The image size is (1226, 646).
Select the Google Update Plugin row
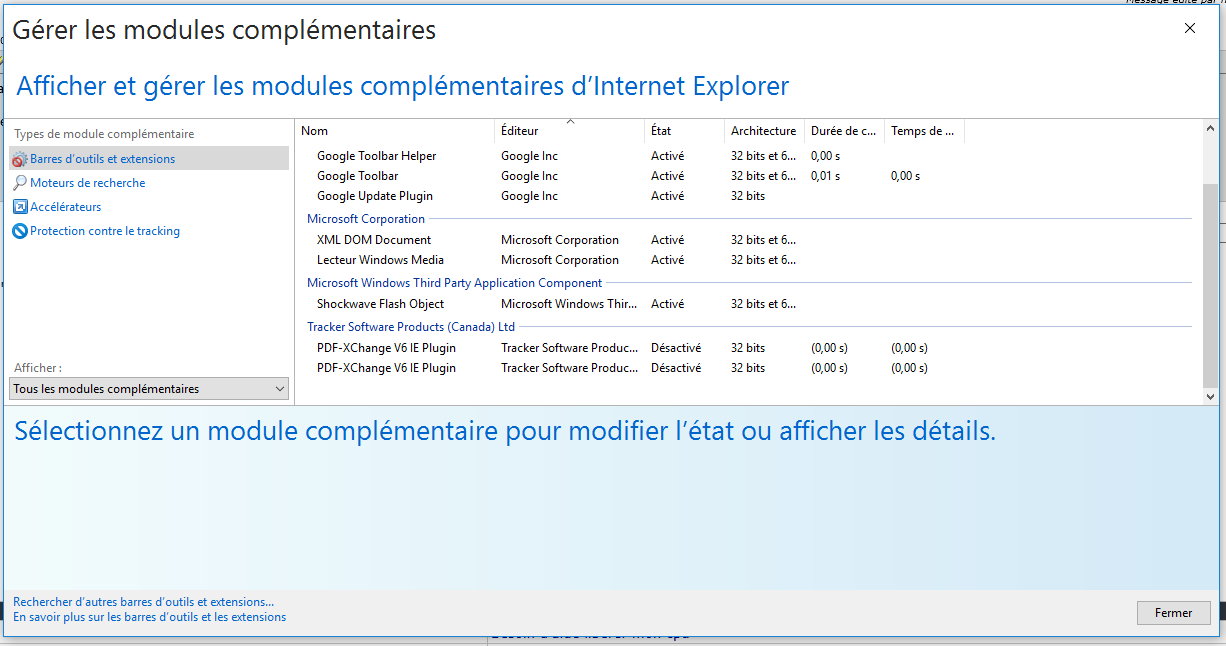[748, 196]
